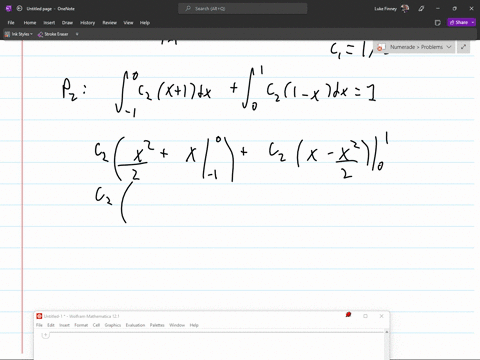Image resolution: width=480 pixels, height=360 pixels.
Task: Click the Search box in OneNote
Action: coord(243,9)
